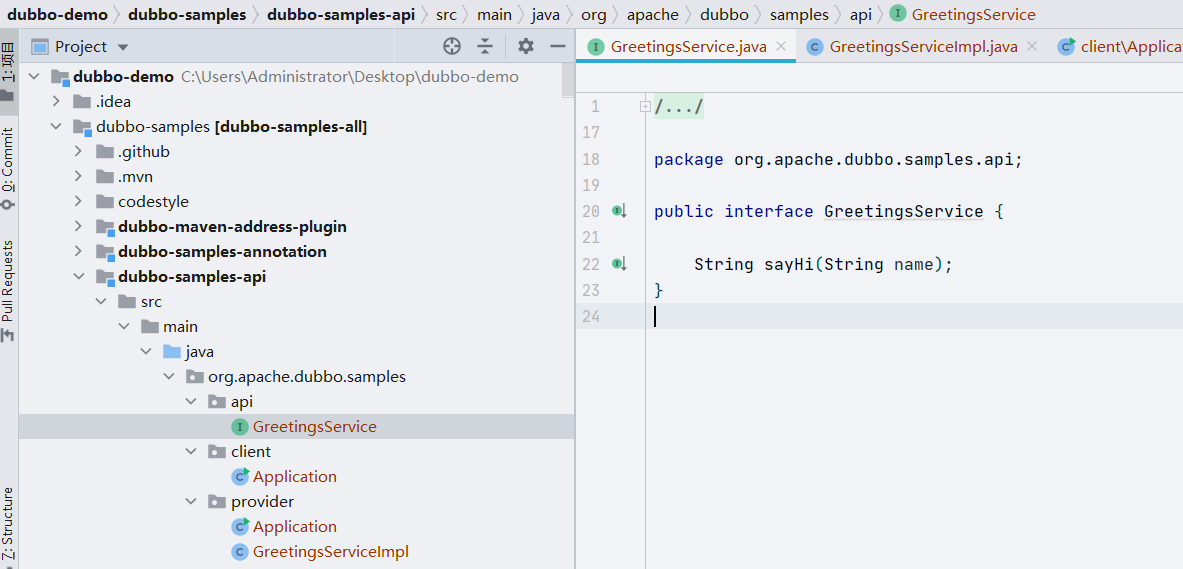The image size is (1183, 569).
Task: Expand the .github folder
Action: [x=79, y=152]
